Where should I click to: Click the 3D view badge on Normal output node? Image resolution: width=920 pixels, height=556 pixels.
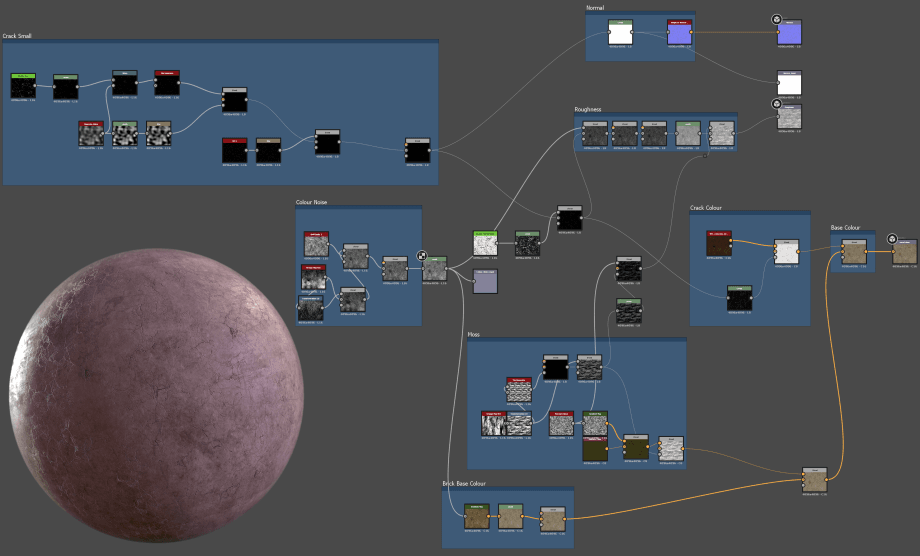776,19
